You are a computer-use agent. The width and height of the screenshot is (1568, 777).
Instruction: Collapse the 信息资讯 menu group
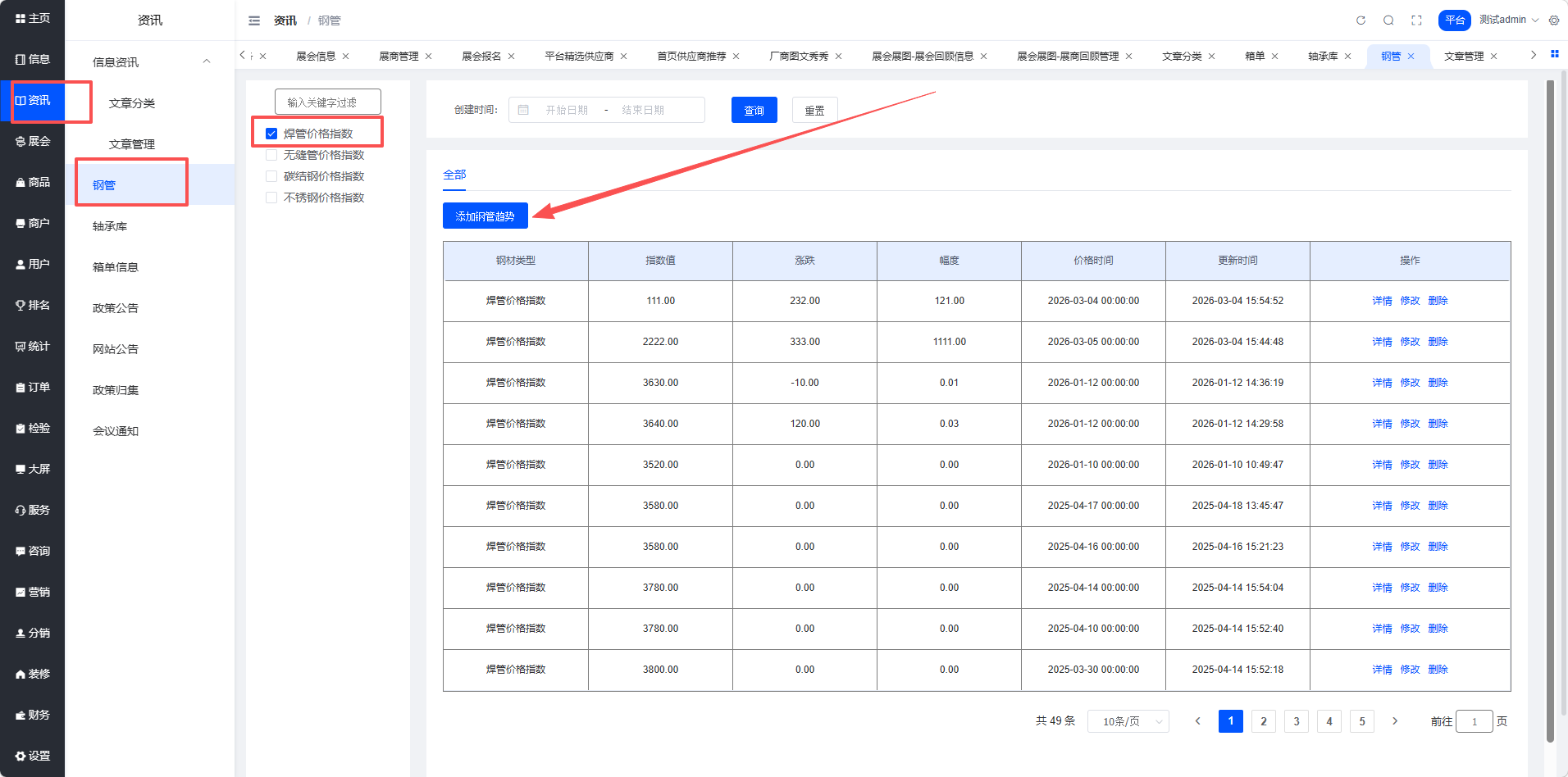click(207, 61)
